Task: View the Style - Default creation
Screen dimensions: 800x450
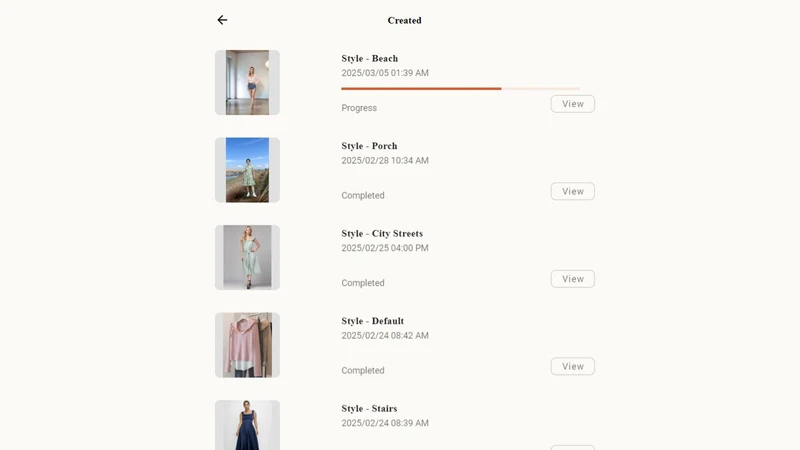Action: tap(572, 366)
